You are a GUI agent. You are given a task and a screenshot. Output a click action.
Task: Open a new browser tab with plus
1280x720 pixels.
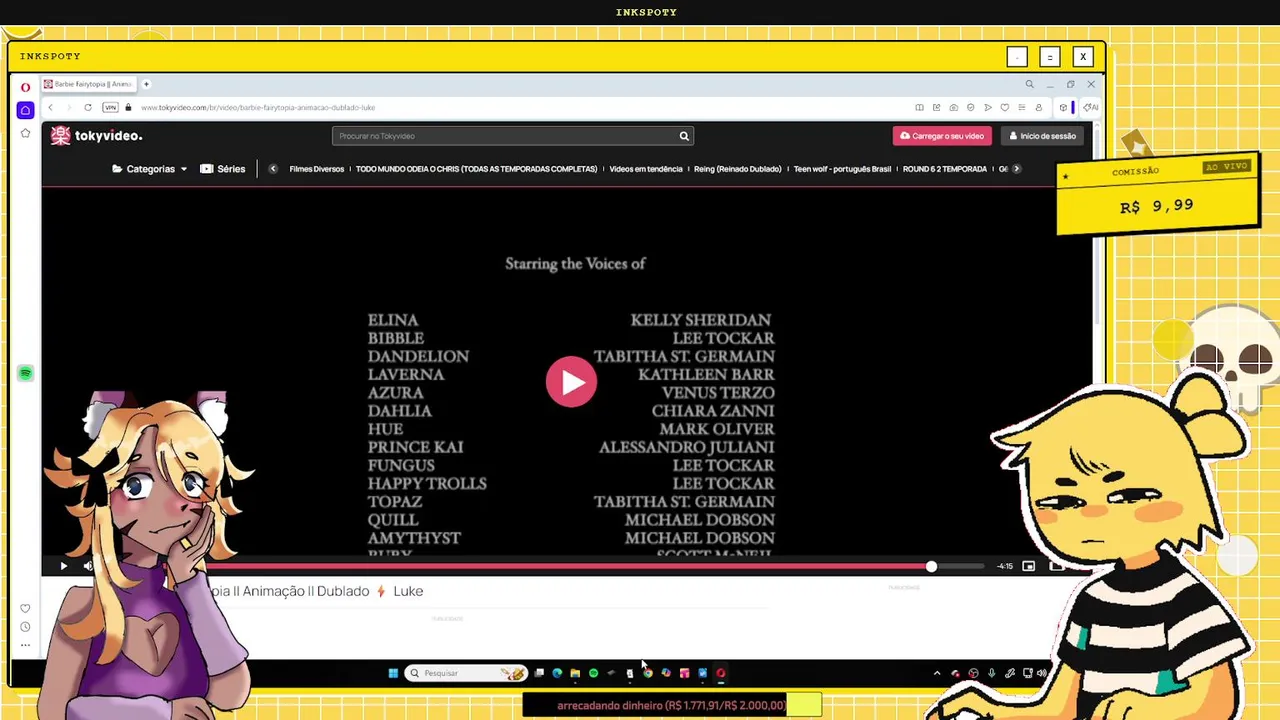click(x=146, y=84)
